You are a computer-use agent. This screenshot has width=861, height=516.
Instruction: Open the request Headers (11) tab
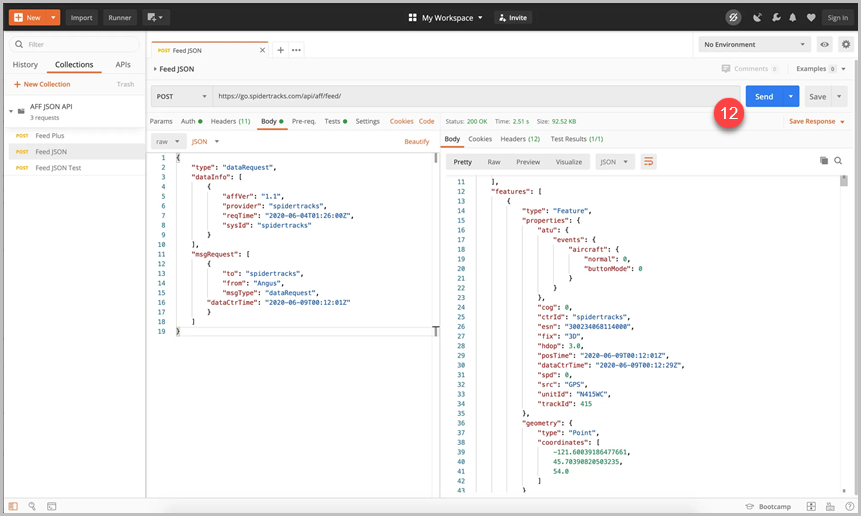pyautogui.click(x=230, y=121)
